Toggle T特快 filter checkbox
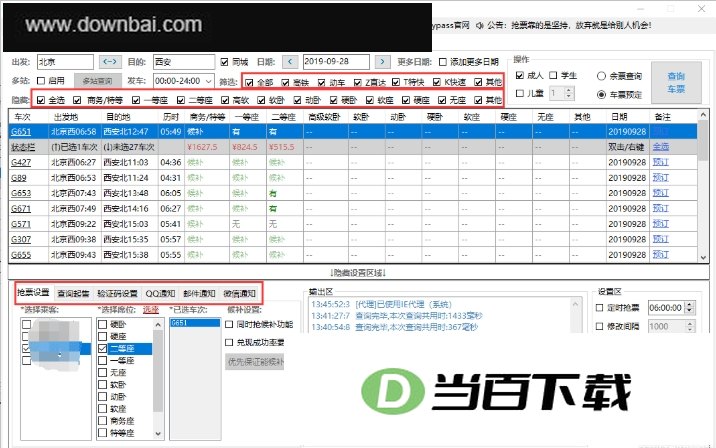 click(x=396, y=83)
